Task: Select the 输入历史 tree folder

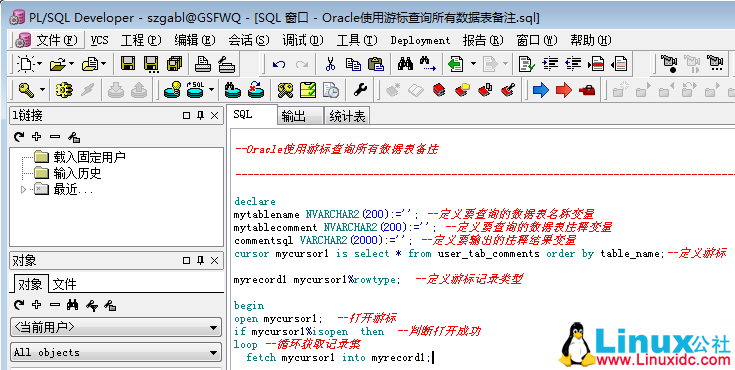Action: (x=77, y=174)
